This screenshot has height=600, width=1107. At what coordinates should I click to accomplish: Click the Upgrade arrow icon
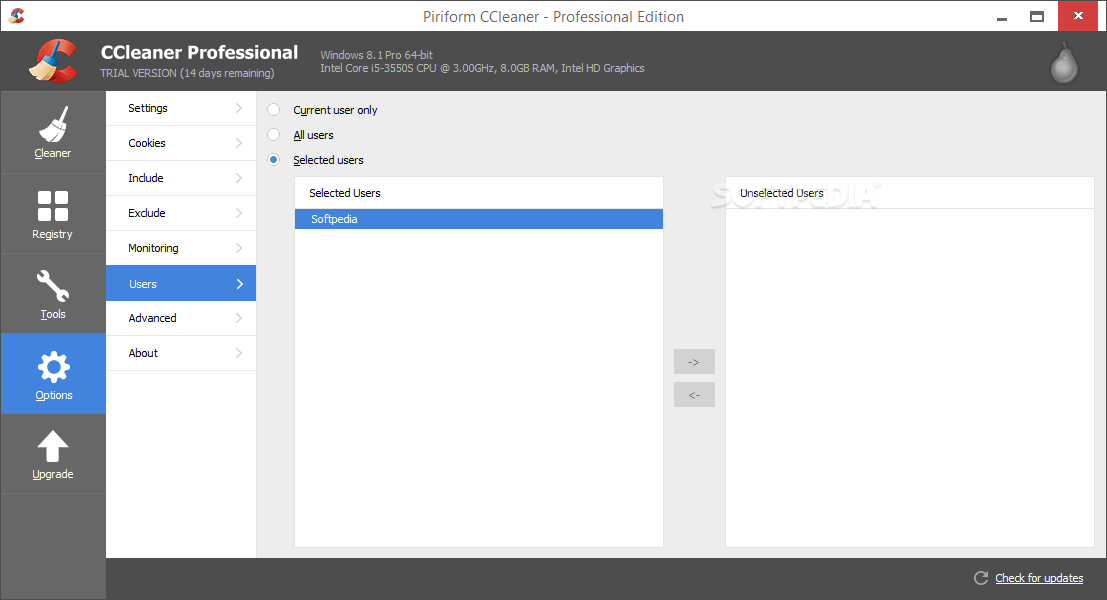[x=53, y=443]
